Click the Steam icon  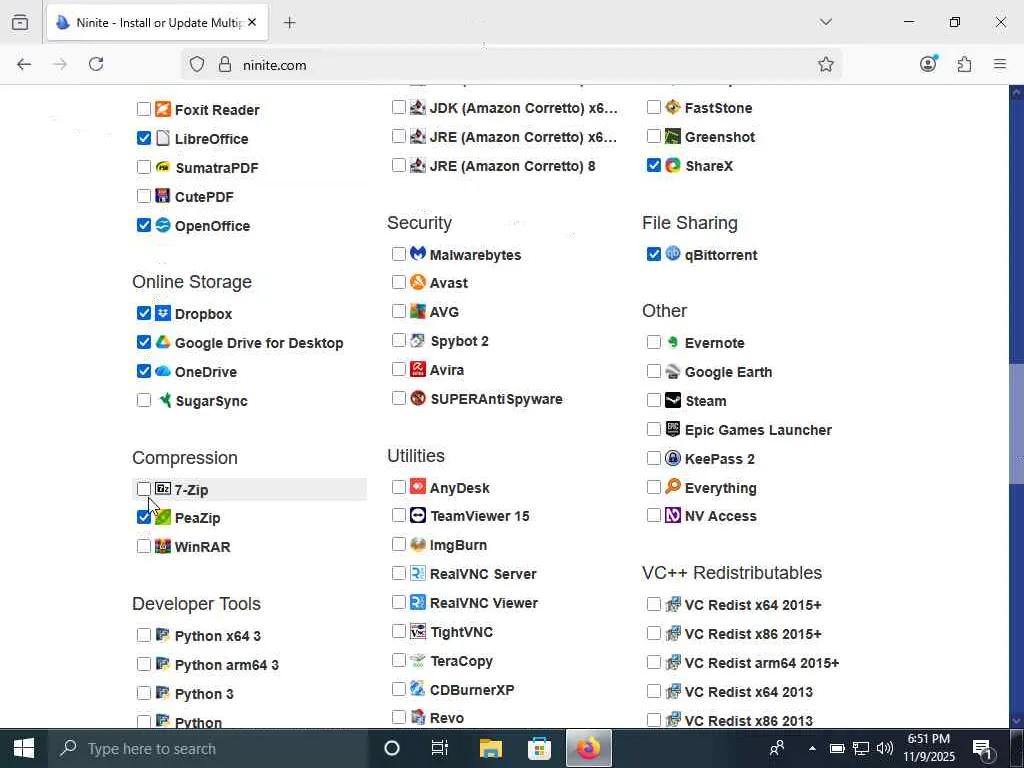[x=673, y=400]
